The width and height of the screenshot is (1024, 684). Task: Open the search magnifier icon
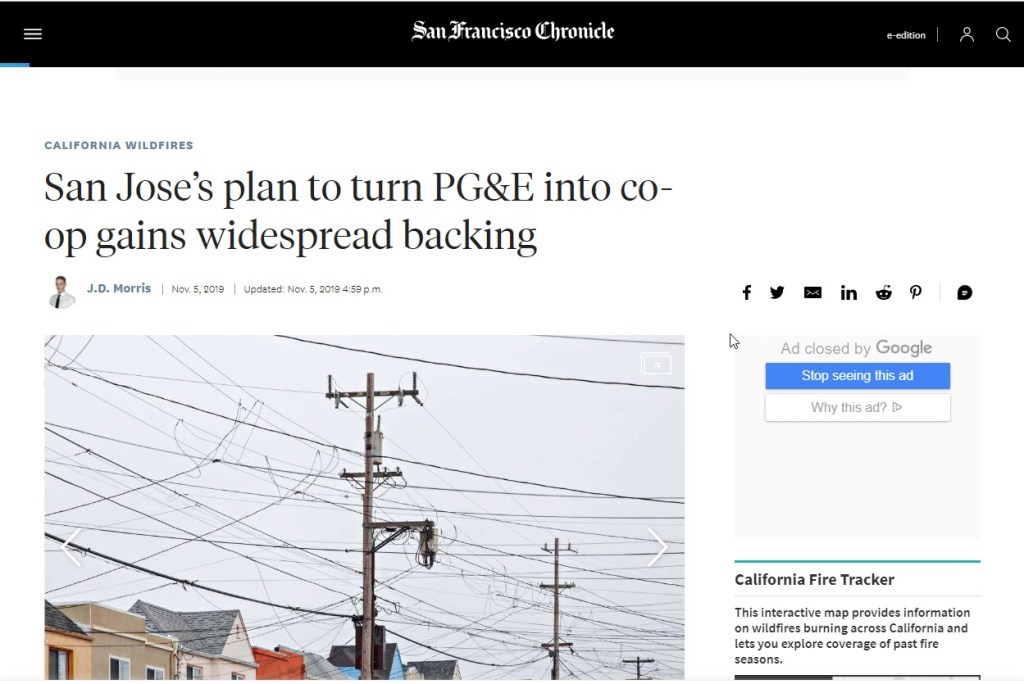tap(1003, 34)
